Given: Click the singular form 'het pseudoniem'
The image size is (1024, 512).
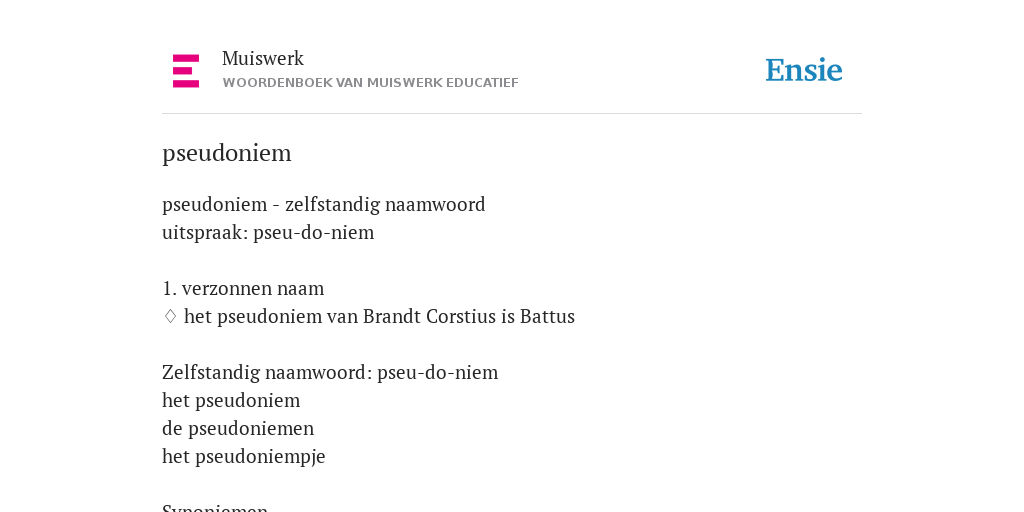Looking at the screenshot, I should coord(231,400).
